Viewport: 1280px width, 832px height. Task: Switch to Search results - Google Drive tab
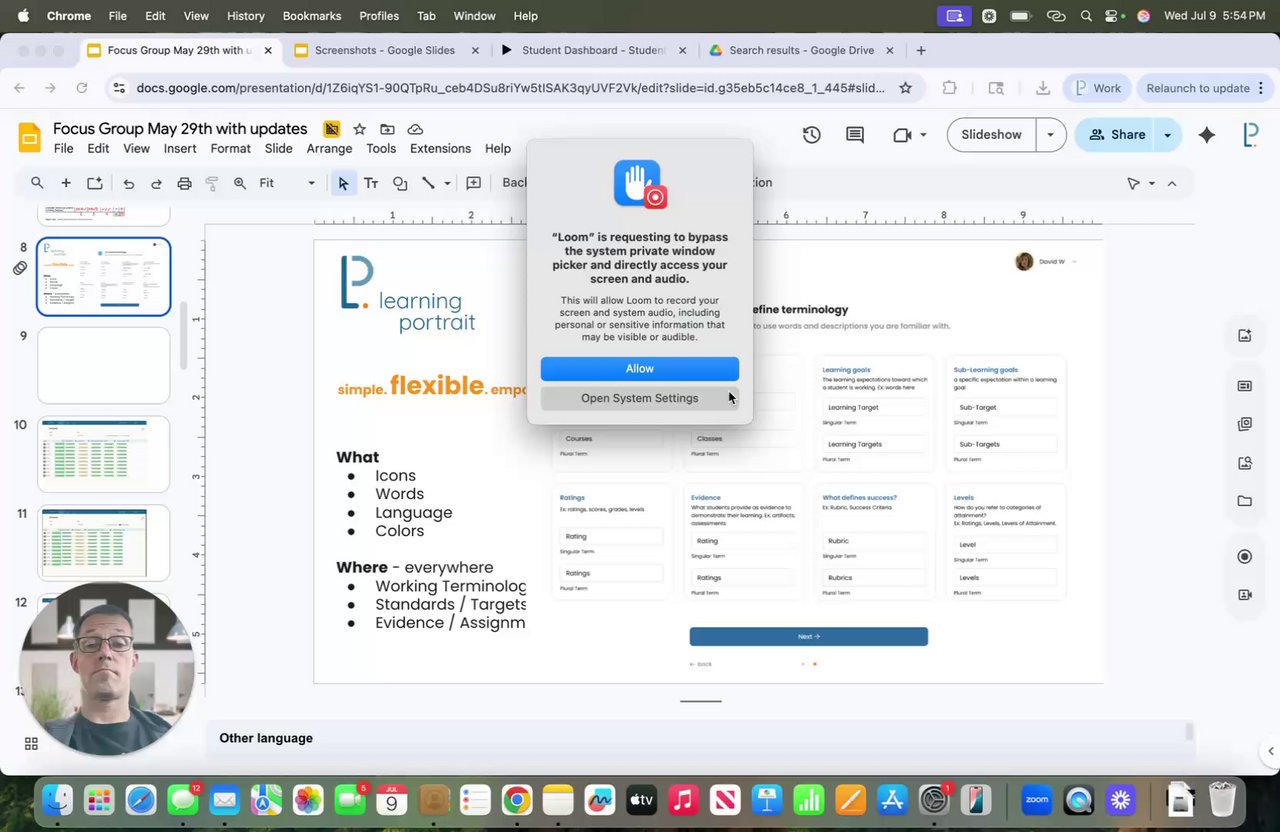click(x=801, y=50)
